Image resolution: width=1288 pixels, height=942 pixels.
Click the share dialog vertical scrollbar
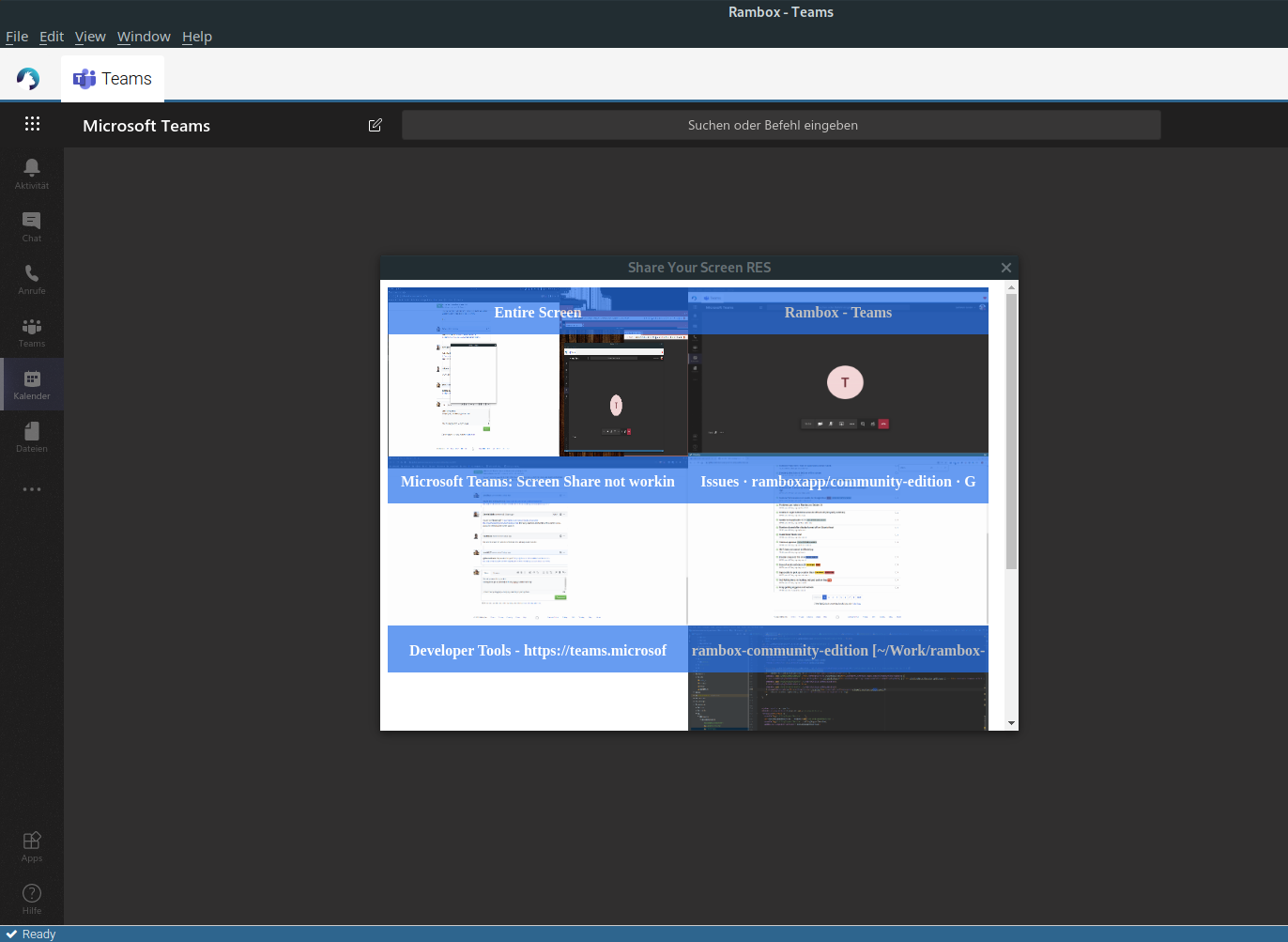tap(1011, 431)
